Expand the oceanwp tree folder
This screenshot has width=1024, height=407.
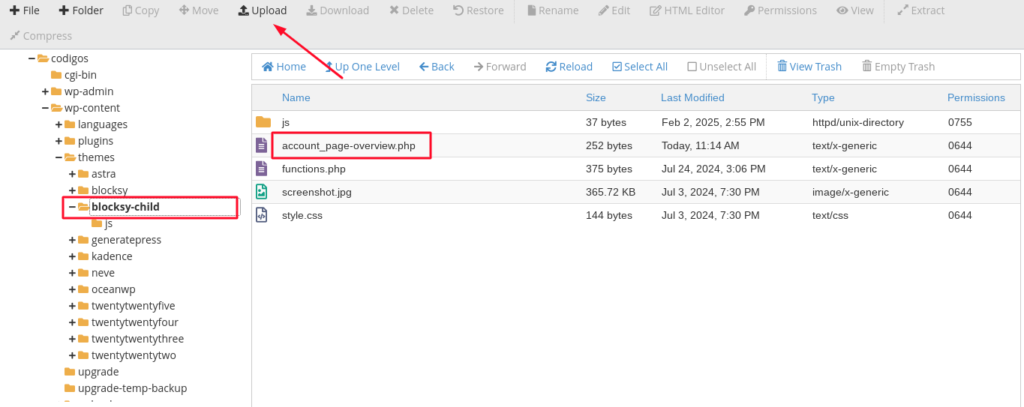[72, 289]
